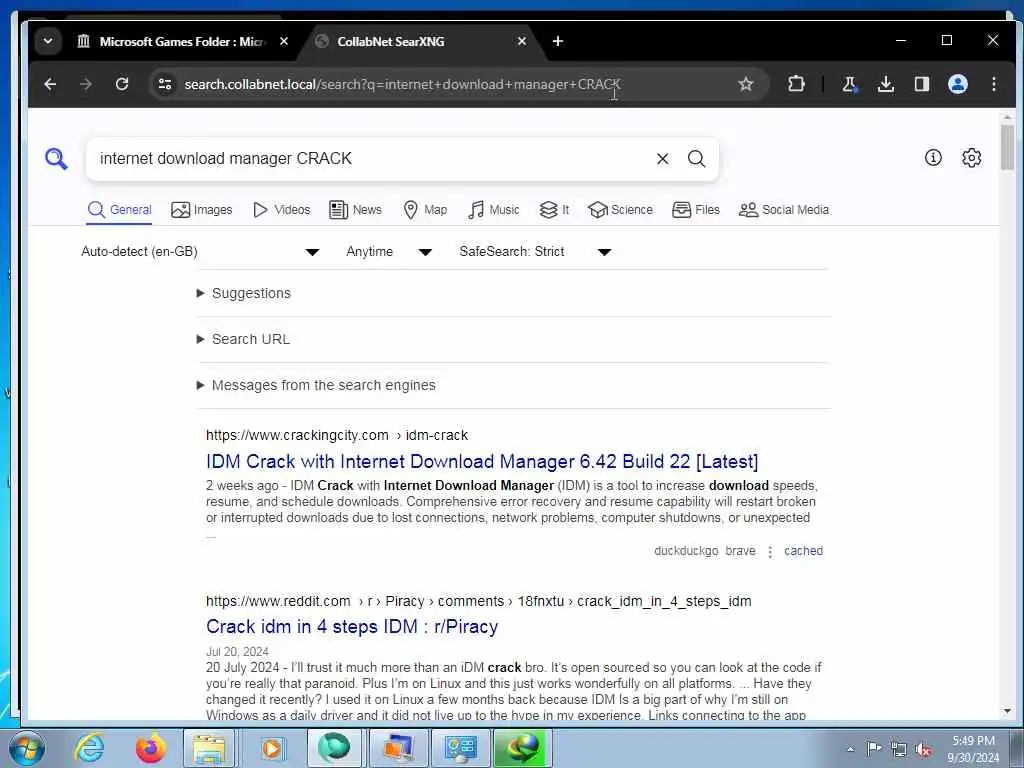Image resolution: width=1024 pixels, height=768 pixels.
Task: Expand Messages from the search engines
Action: click(316, 385)
